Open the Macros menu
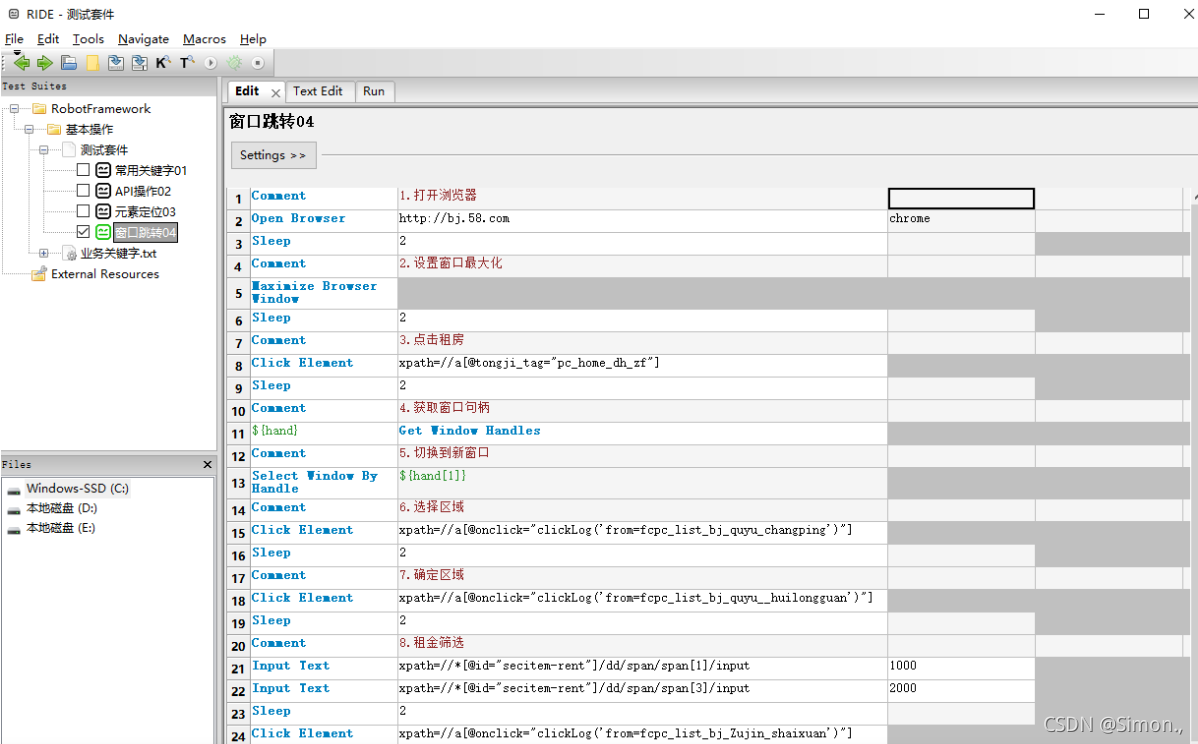The width and height of the screenshot is (1198, 744). 204,39
